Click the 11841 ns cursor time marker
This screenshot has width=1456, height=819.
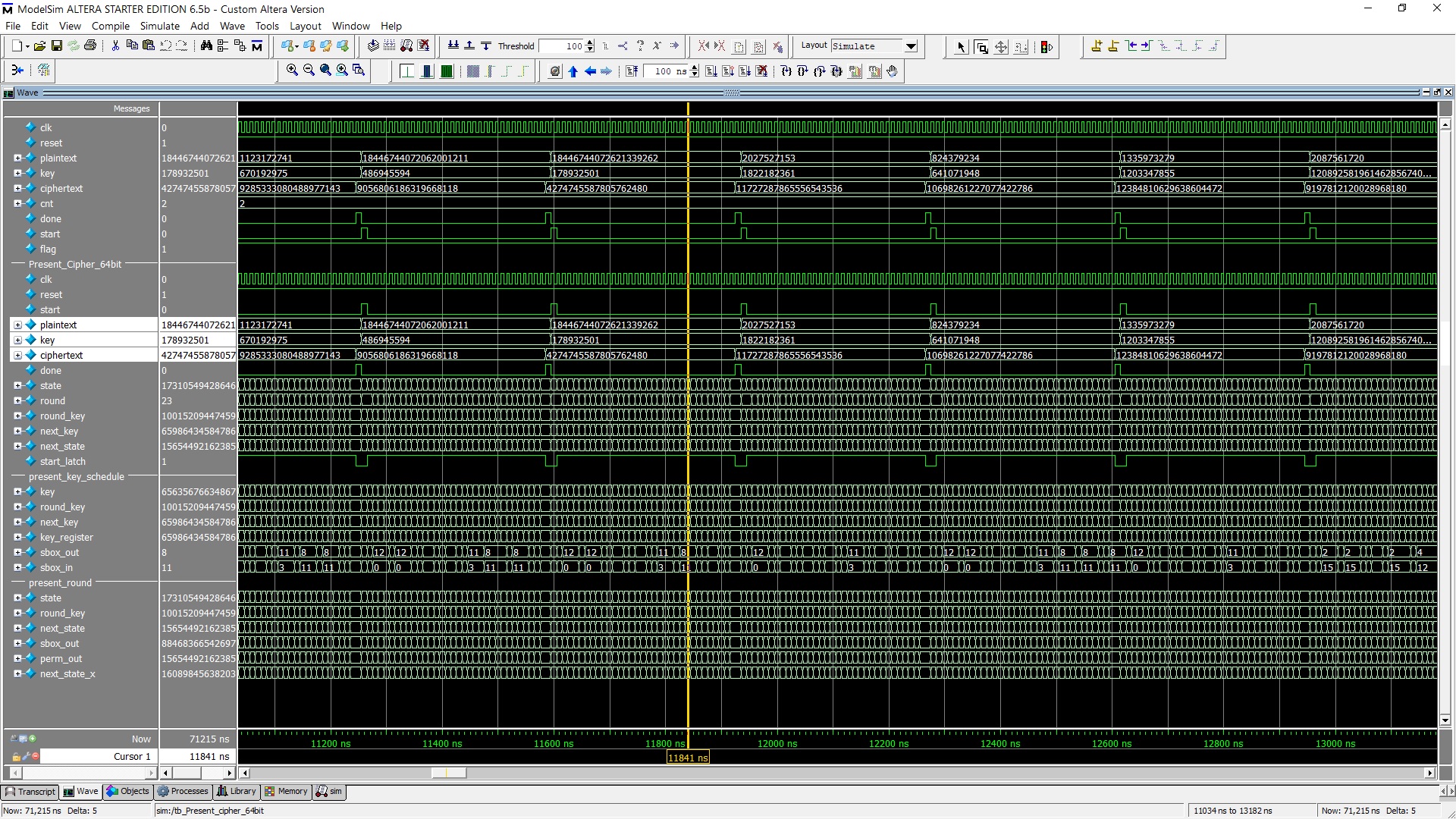click(688, 758)
